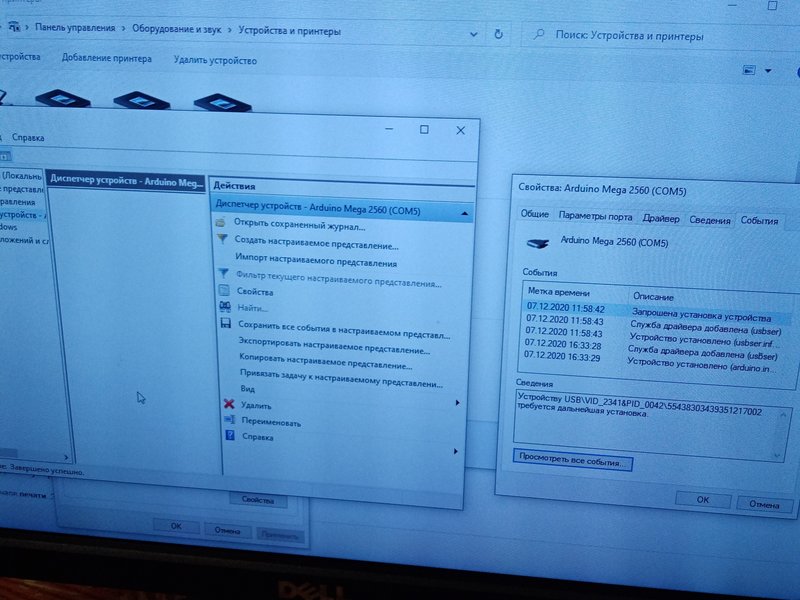Open the view options dropdown arrow
Viewport: 800px width, 600px height.
pyautogui.click(x=768, y=71)
